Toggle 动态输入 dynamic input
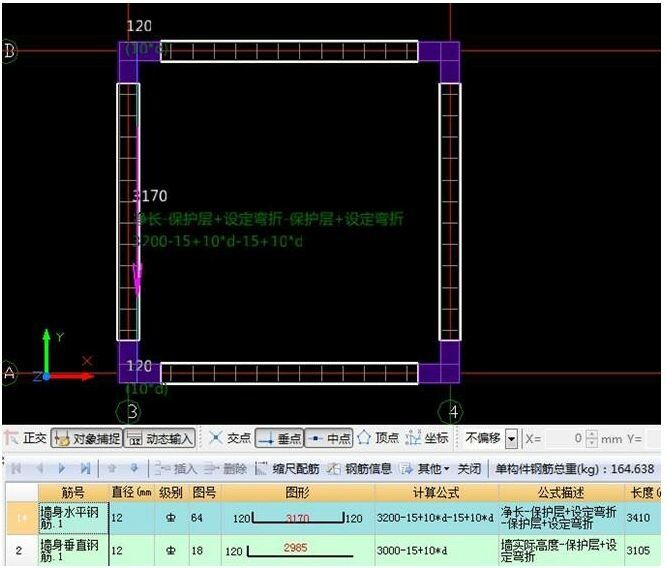Screen dimensions: 667x568 click(160, 438)
